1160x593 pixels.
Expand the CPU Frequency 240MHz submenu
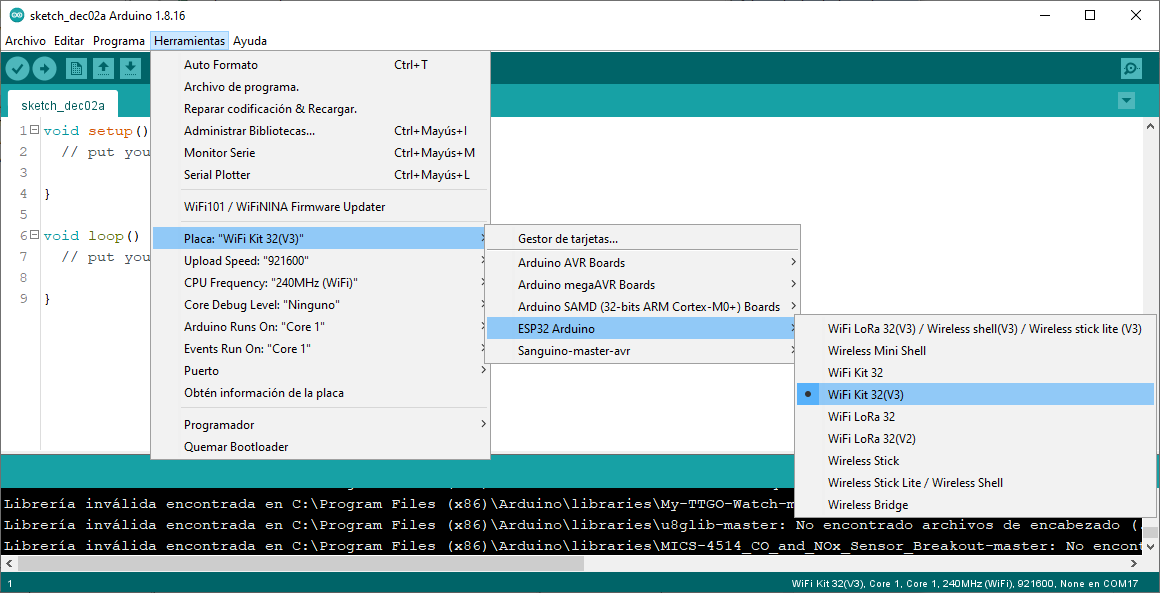tap(320, 282)
